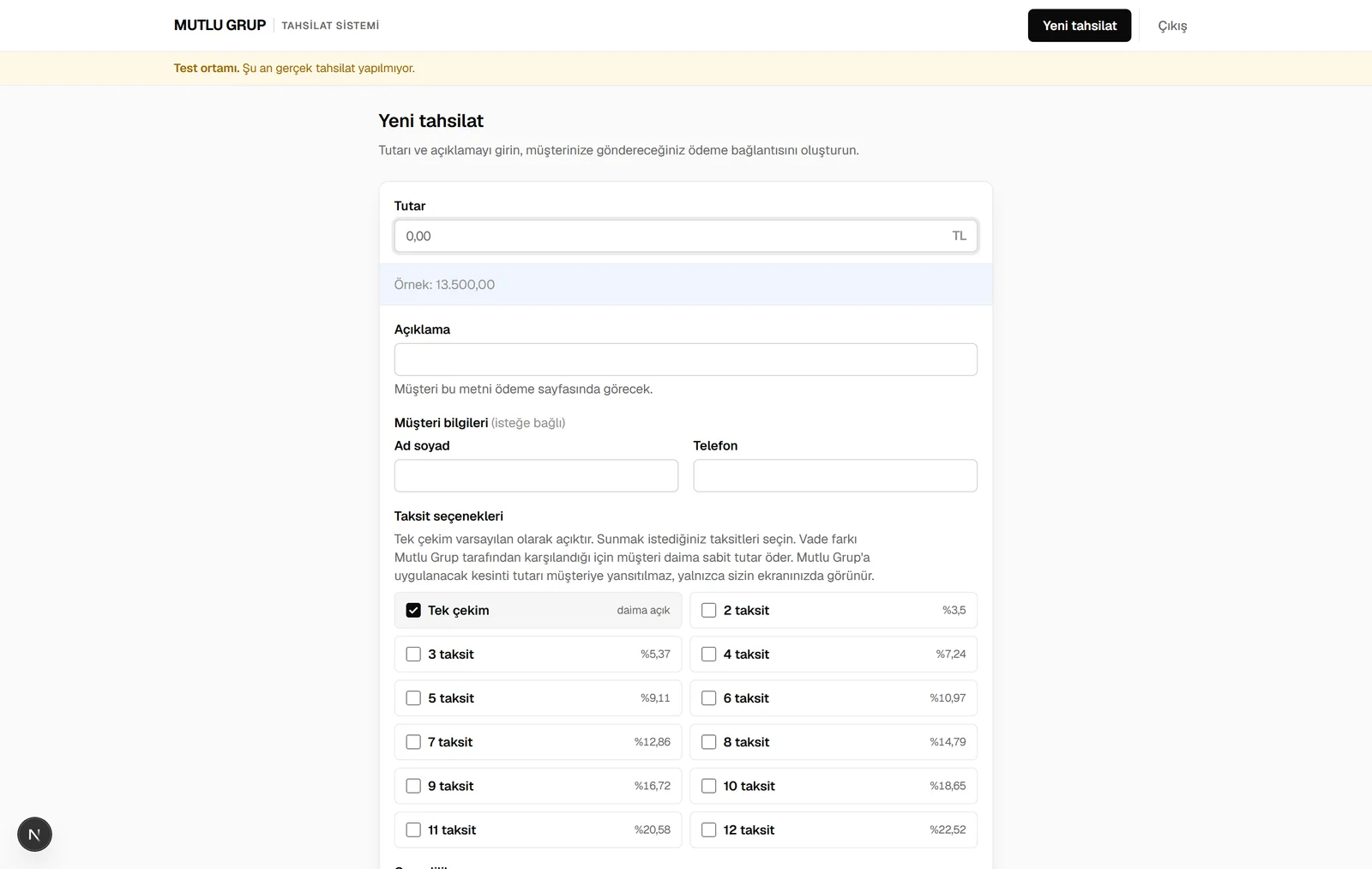Click the %12,86 rate value
This screenshot has height=869, width=1372.
point(653,742)
